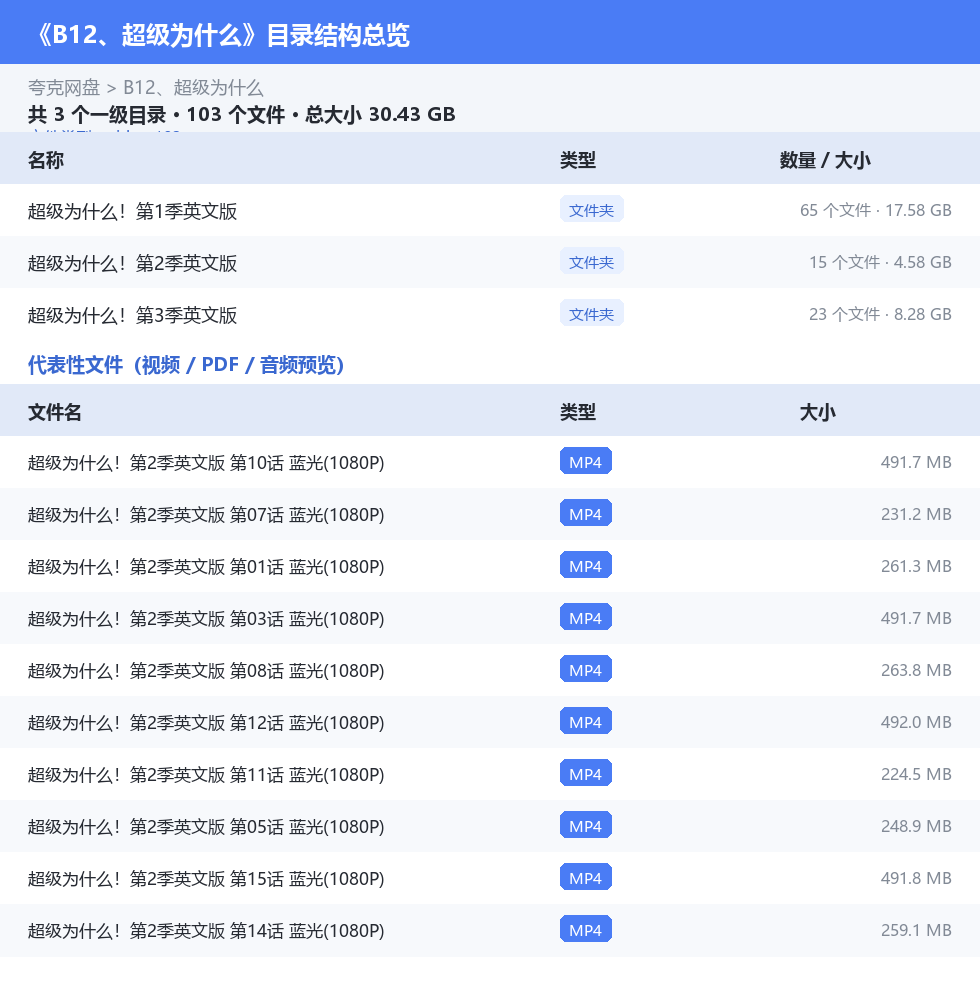Click the 文件夹 badge in the 第2季英文版 row

[591, 262]
